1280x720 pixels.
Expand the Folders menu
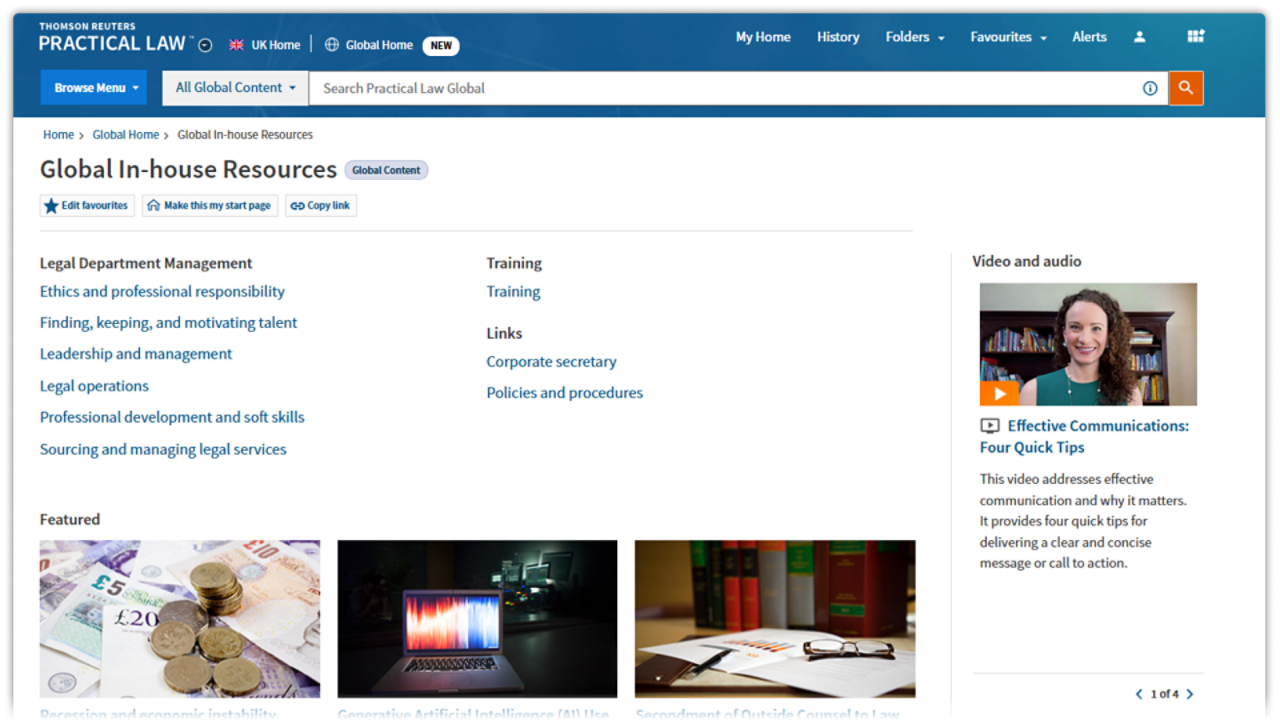(x=914, y=37)
